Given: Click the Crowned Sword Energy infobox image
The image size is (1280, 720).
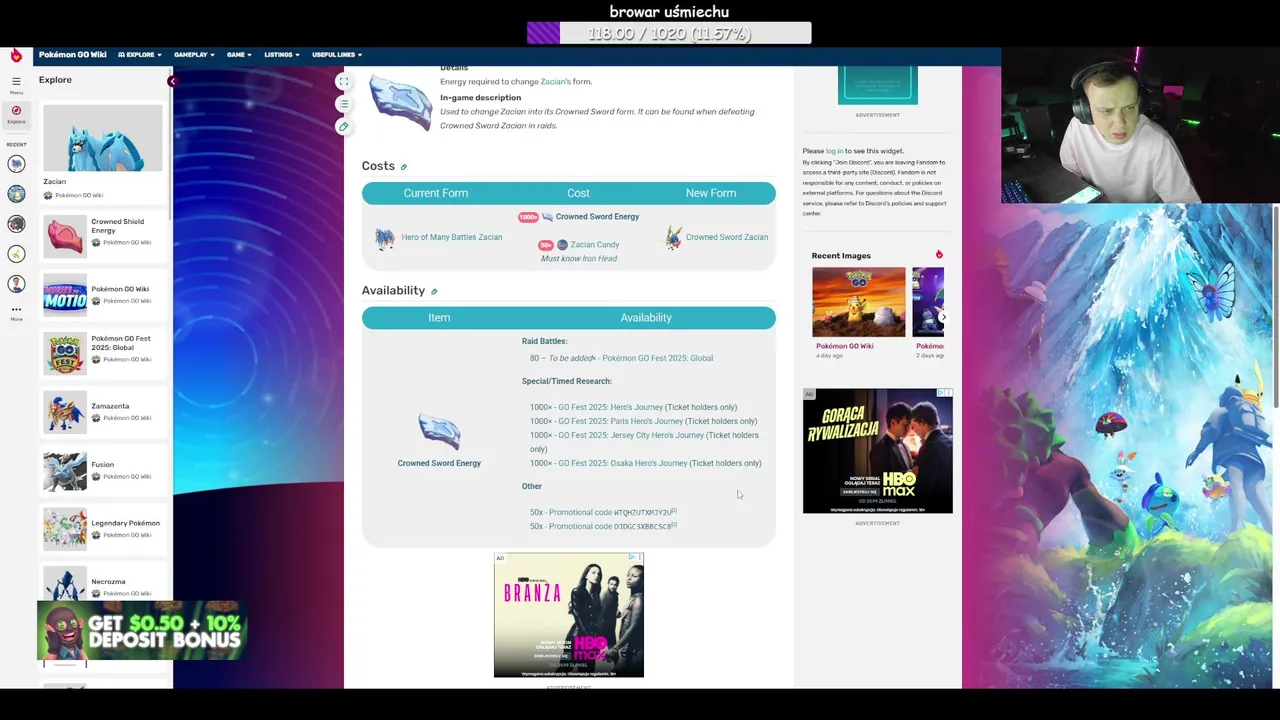Looking at the screenshot, I should tap(400, 100).
